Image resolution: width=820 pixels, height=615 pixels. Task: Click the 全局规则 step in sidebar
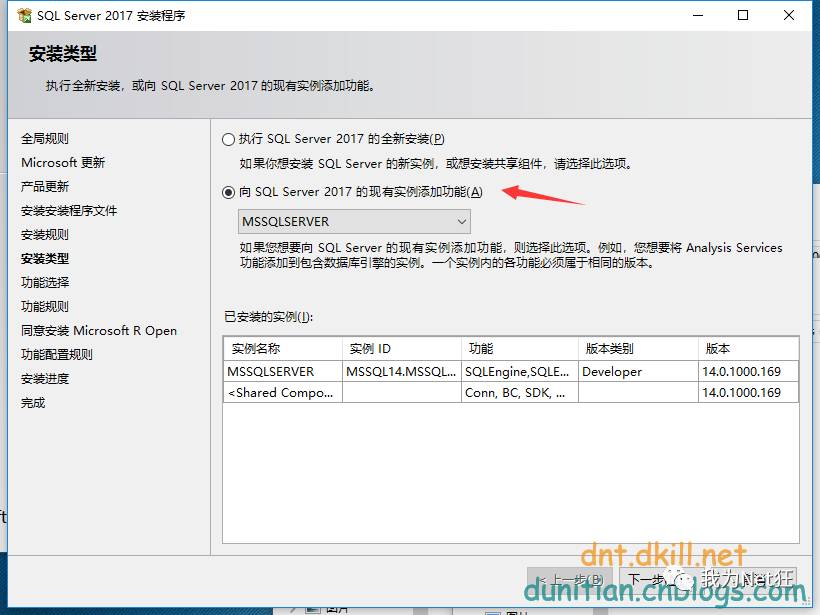[44, 139]
